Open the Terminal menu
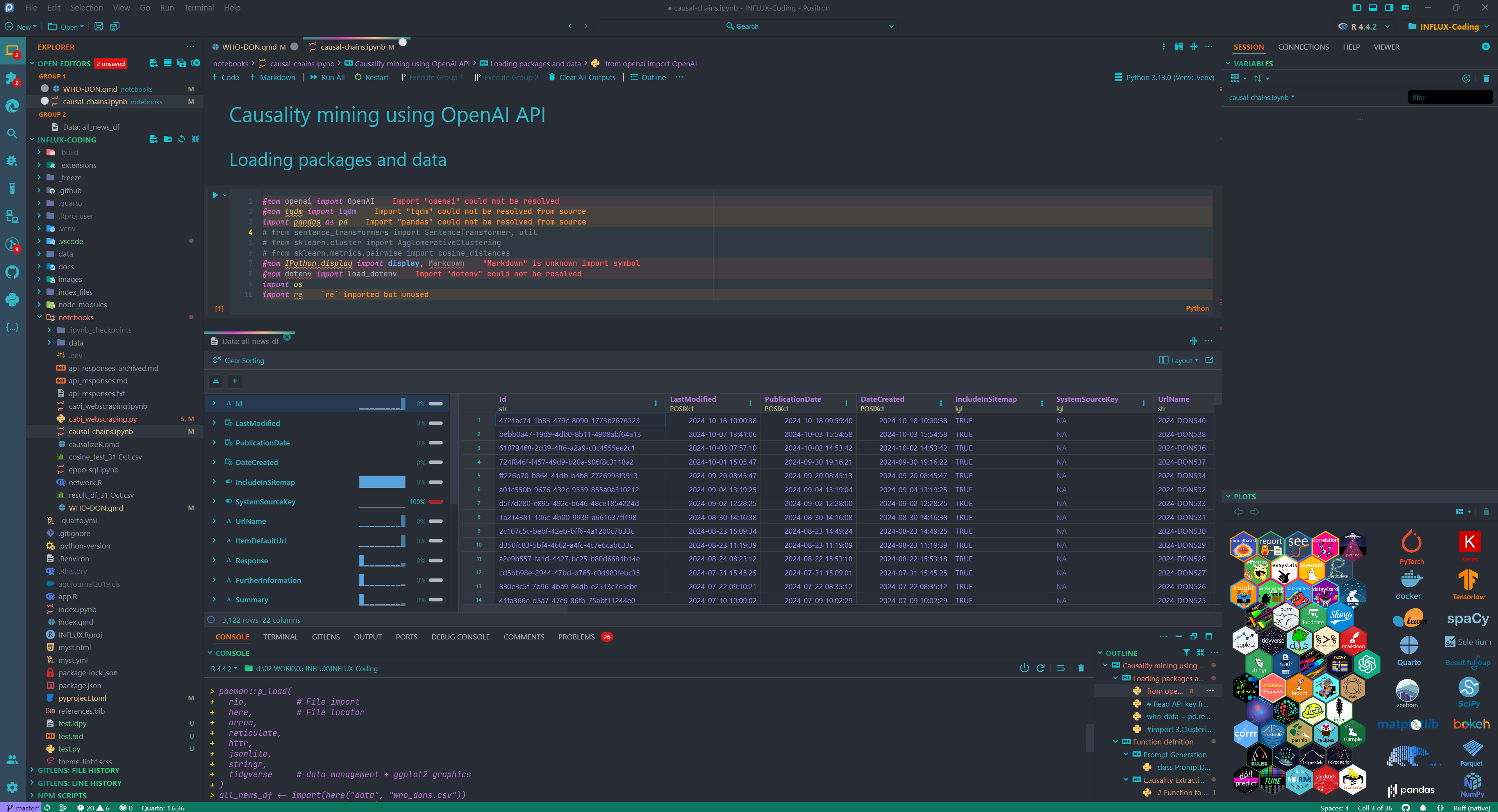Viewport: 1498px width, 812px height. [198, 7]
